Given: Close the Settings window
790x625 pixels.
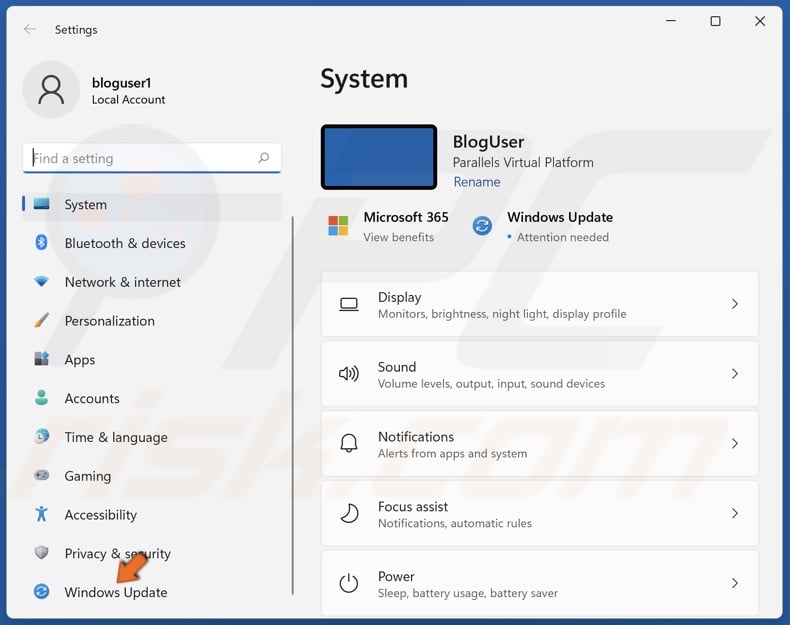Looking at the screenshot, I should tap(760, 21).
